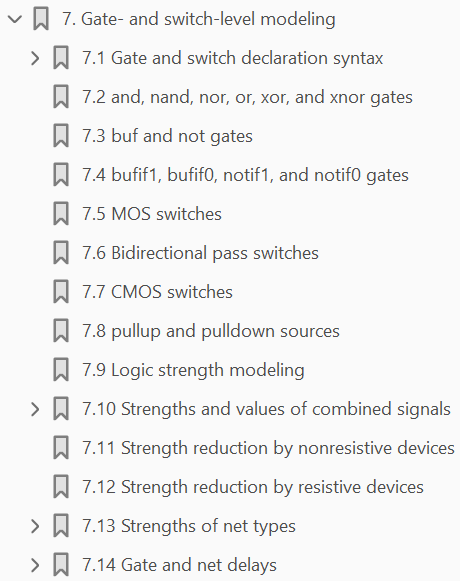Screen dimensions: 460x581
Task: Click bookmark icon next to 7.3 buf and not gates
Action: tap(61, 136)
